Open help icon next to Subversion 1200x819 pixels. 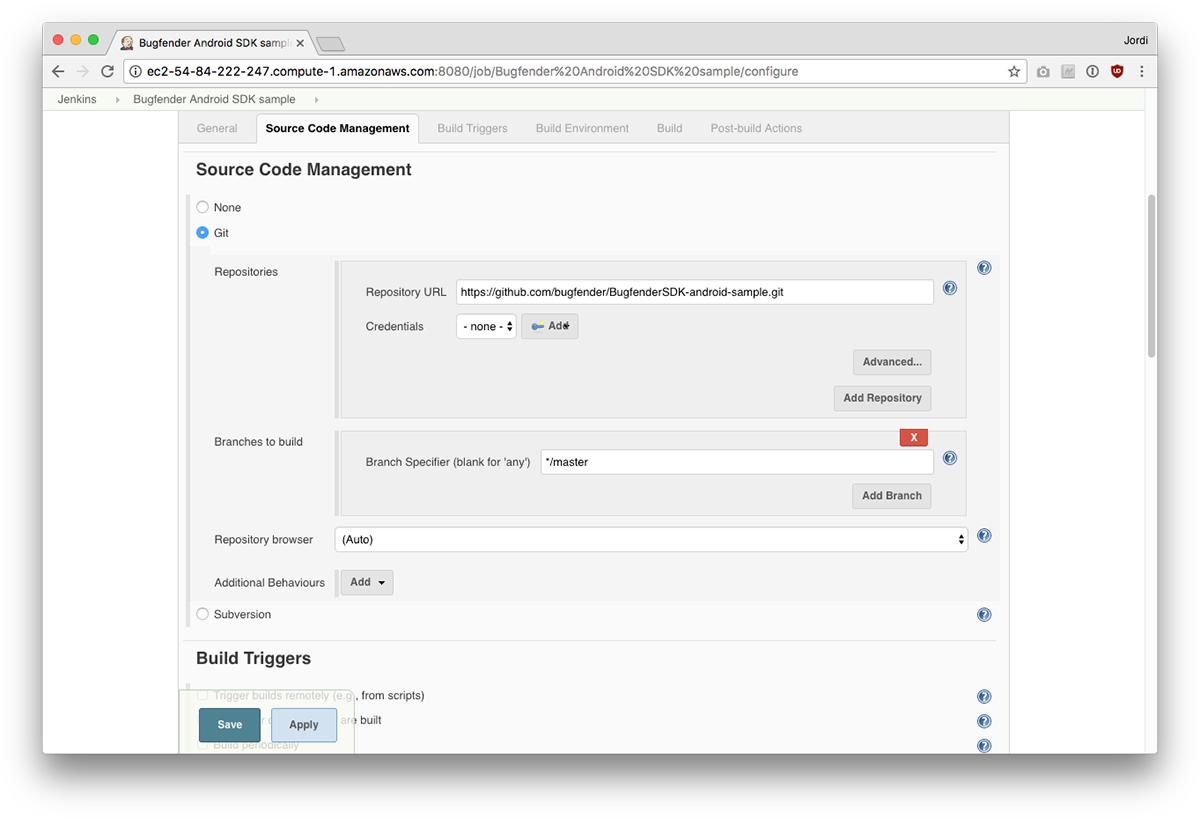(984, 615)
